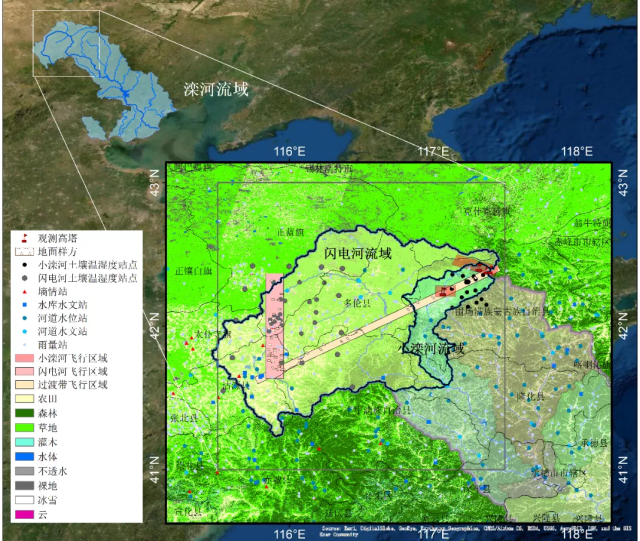Click the gray 闪电河 soil station dot
Image resolution: width=640 pixels, height=541 pixels.
(x=23, y=278)
